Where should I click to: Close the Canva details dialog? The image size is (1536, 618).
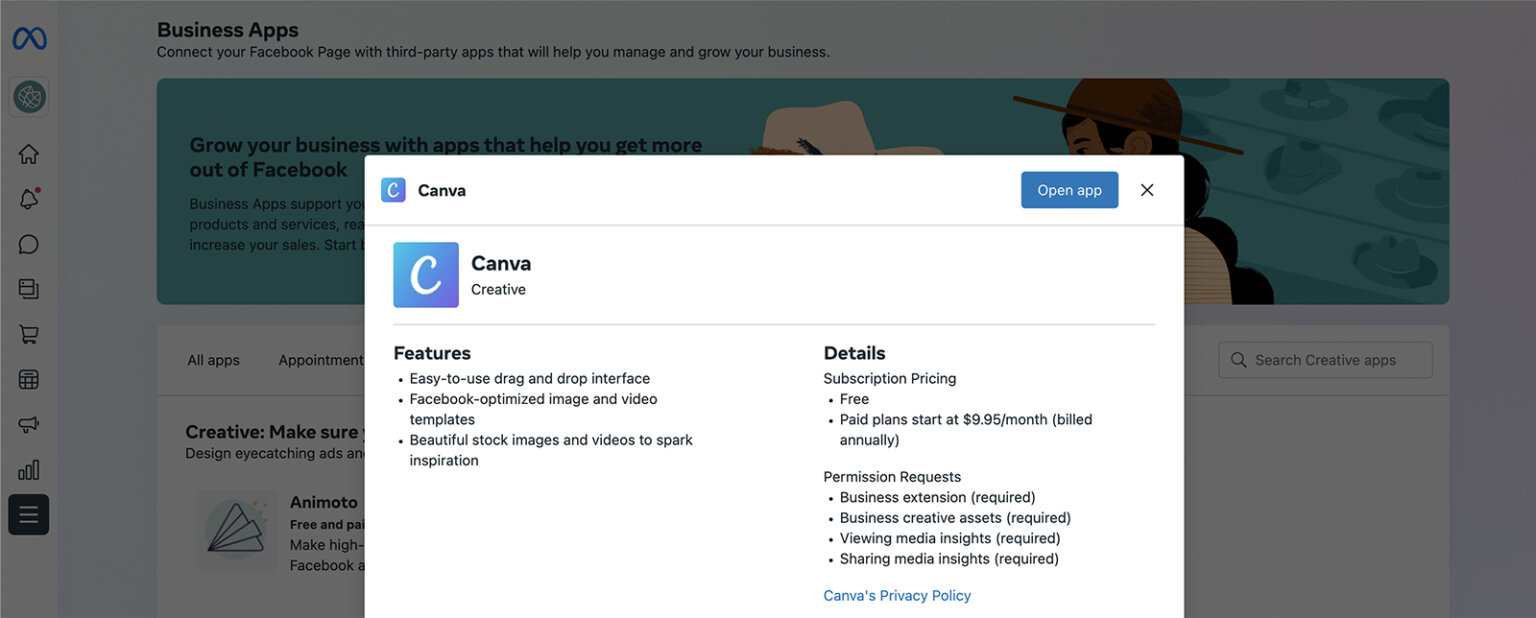pos(1146,189)
